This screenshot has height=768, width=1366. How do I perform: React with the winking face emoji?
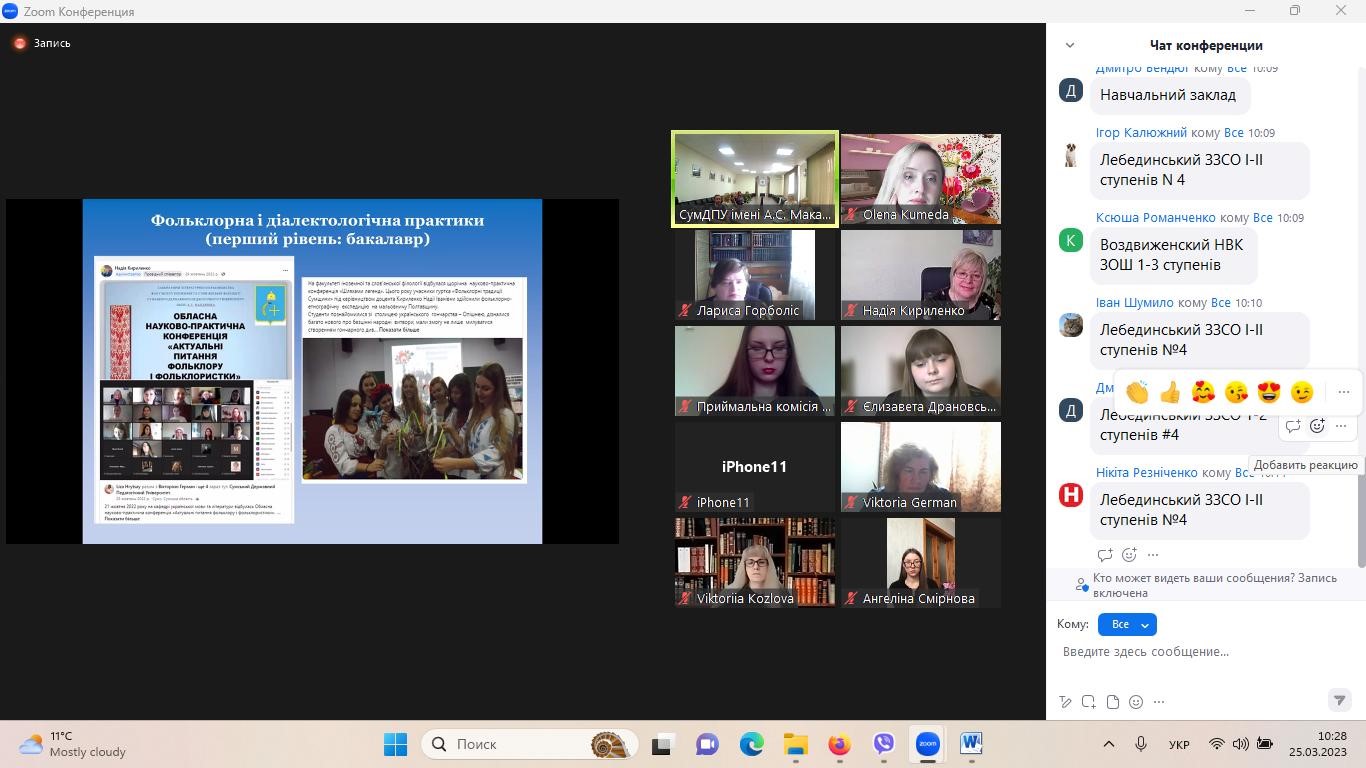pos(1302,392)
